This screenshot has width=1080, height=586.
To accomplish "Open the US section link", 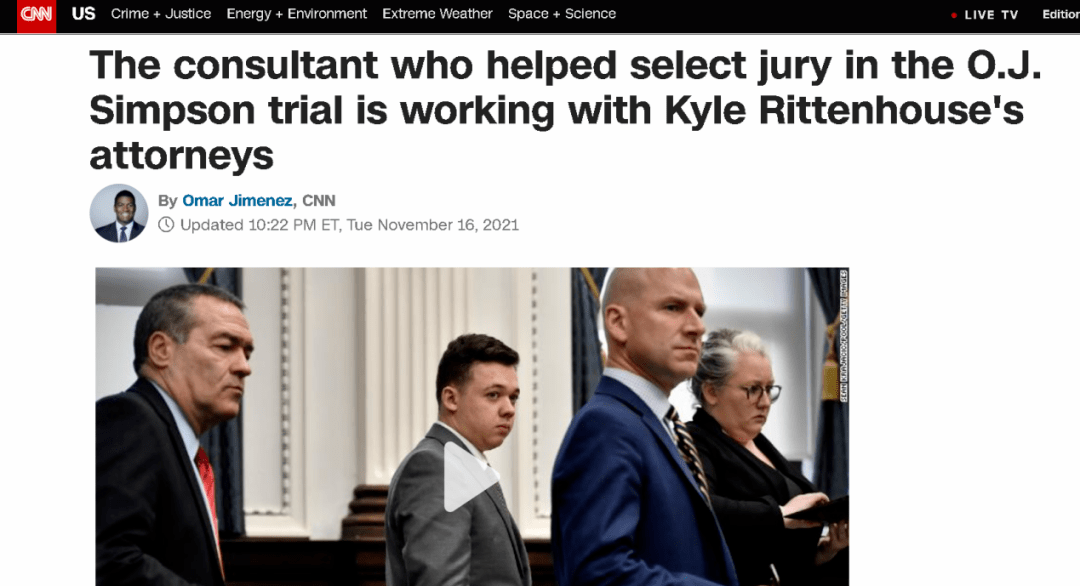I will [83, 14].
